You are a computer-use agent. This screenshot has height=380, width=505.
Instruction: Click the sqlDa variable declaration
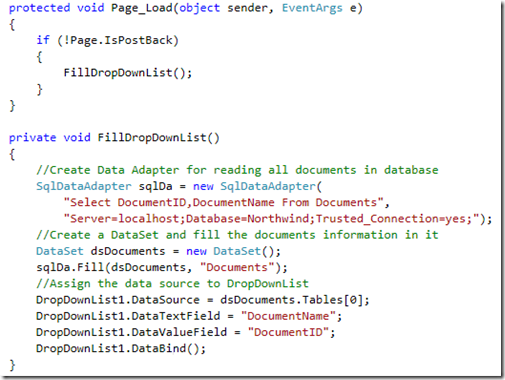[x=155, y=186]
